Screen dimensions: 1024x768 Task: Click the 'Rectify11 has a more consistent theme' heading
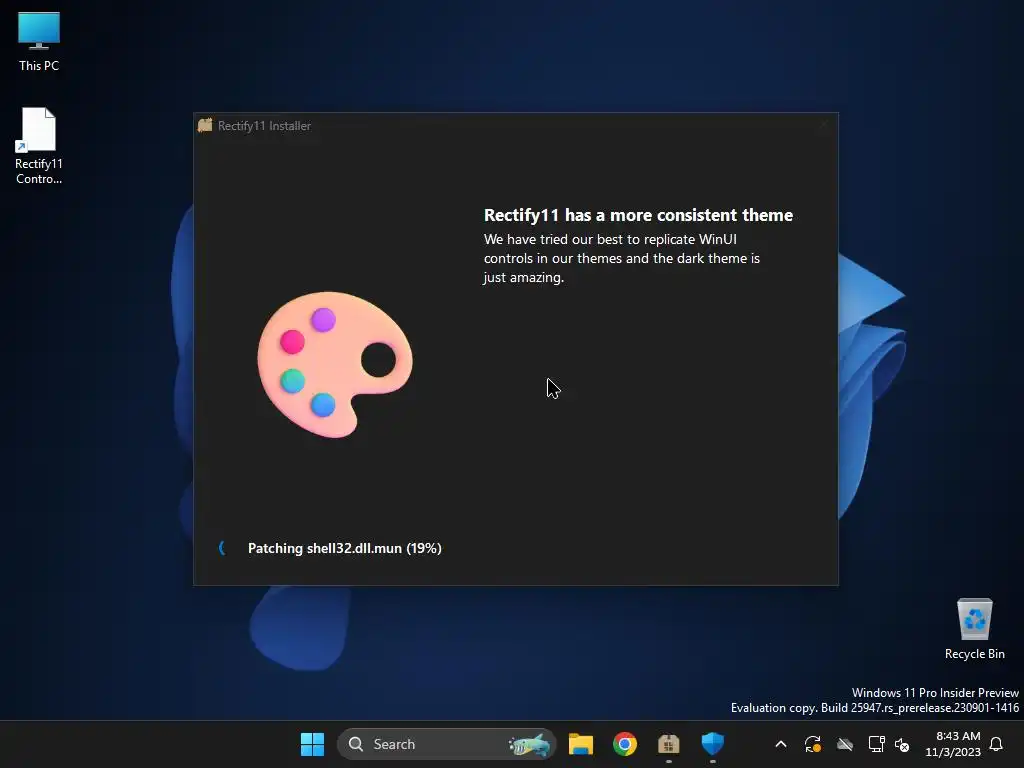638,215
